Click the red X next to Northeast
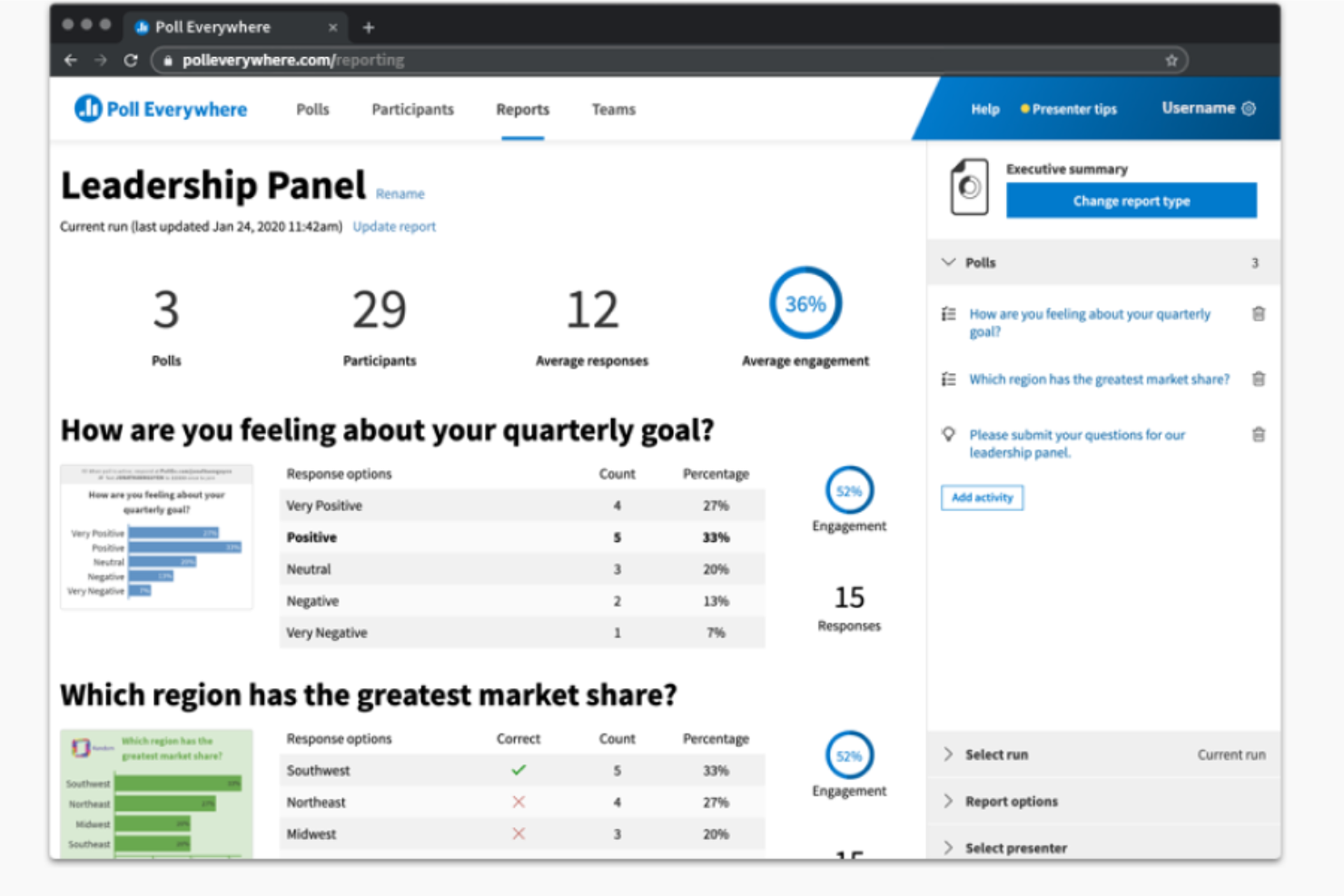Viewport: 1344px width, 896px height. [519, 802]
